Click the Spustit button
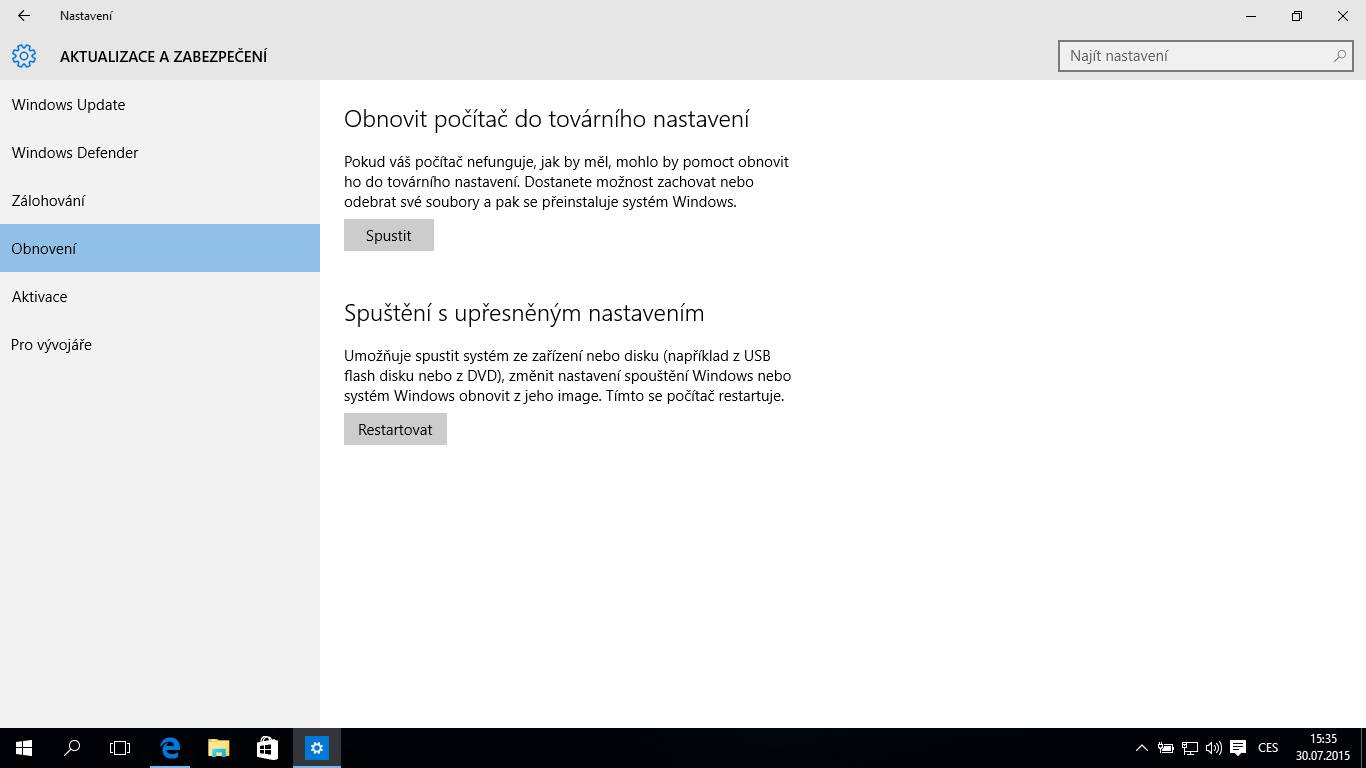The height and width of the screenshot is (768, 1366). pos(388,235)
